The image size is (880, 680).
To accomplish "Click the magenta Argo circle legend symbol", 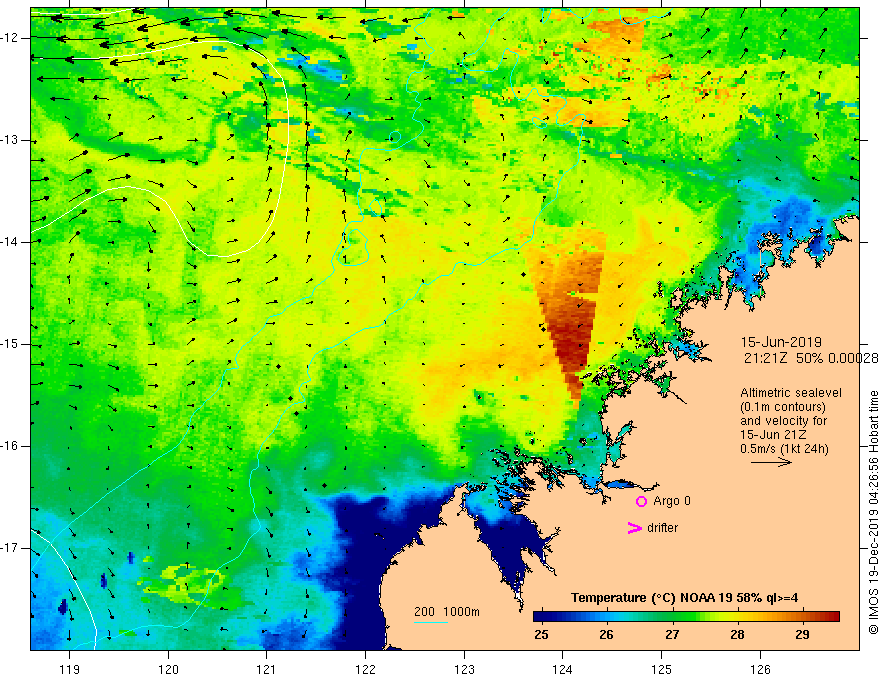I will (641, 501).
